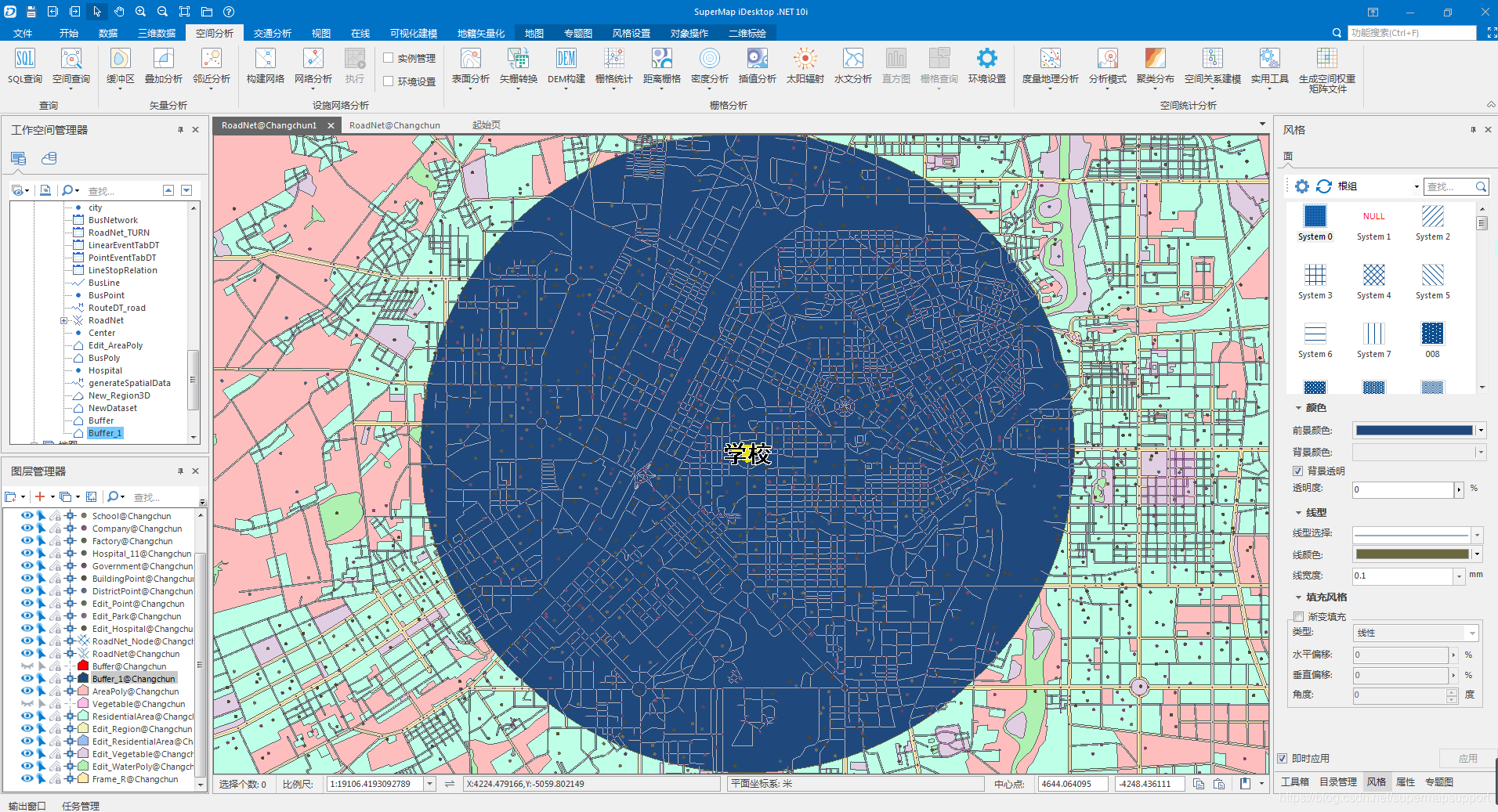This screenshot has width=1498, height=812.
Task: Hide the AreaPoly@Changchun layer
Action: [x=27, y=691]
